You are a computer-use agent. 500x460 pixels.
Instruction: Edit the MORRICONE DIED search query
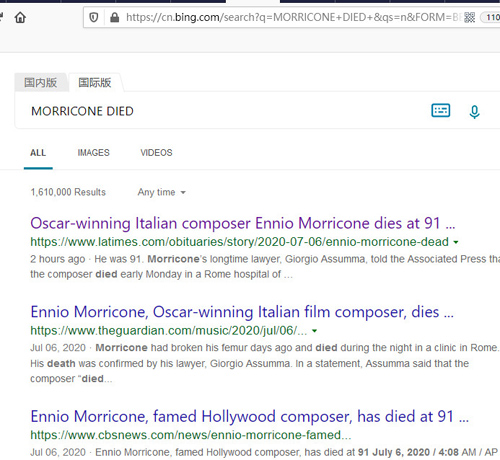(x=82, y=111)
